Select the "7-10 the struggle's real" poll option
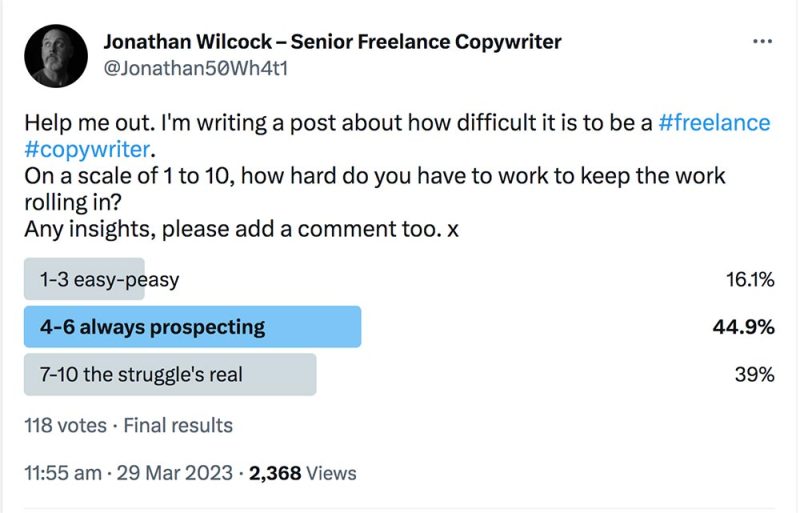Image resolution: width=800 pixels, height=513 pixels. click(x=170, y=375)
